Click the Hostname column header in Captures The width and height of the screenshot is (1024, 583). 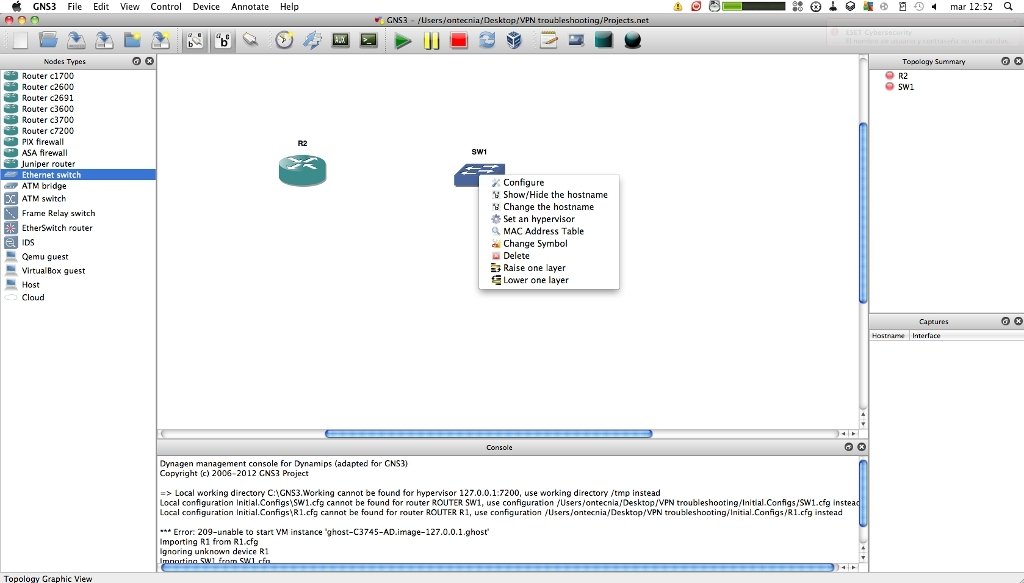tap(888, 336)
